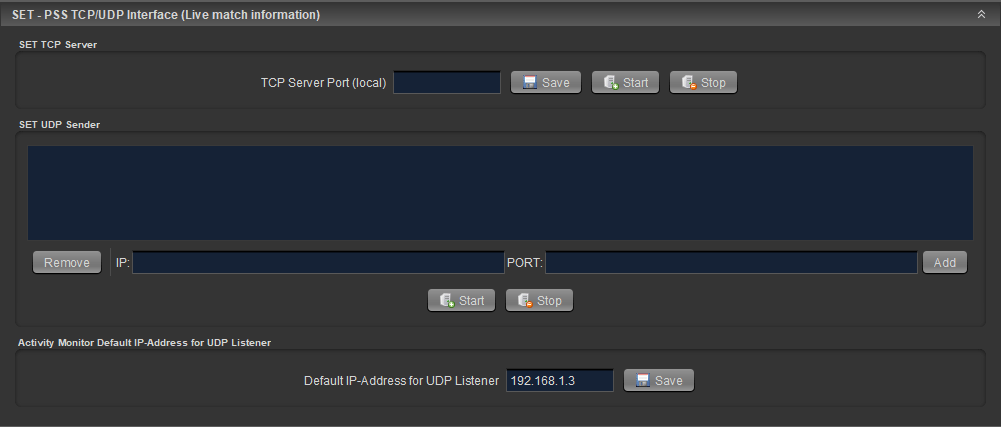Stop the SET TCP Server

click(x=703, y=83)
